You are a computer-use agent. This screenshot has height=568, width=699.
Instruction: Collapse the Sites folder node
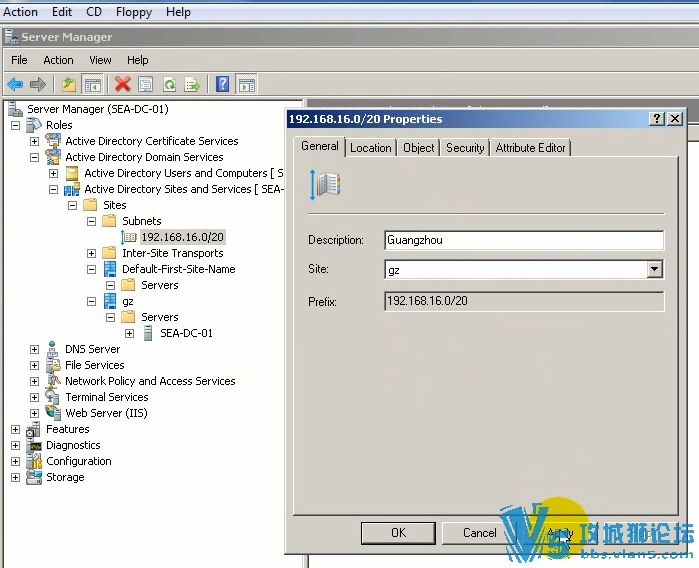(72, 206)
